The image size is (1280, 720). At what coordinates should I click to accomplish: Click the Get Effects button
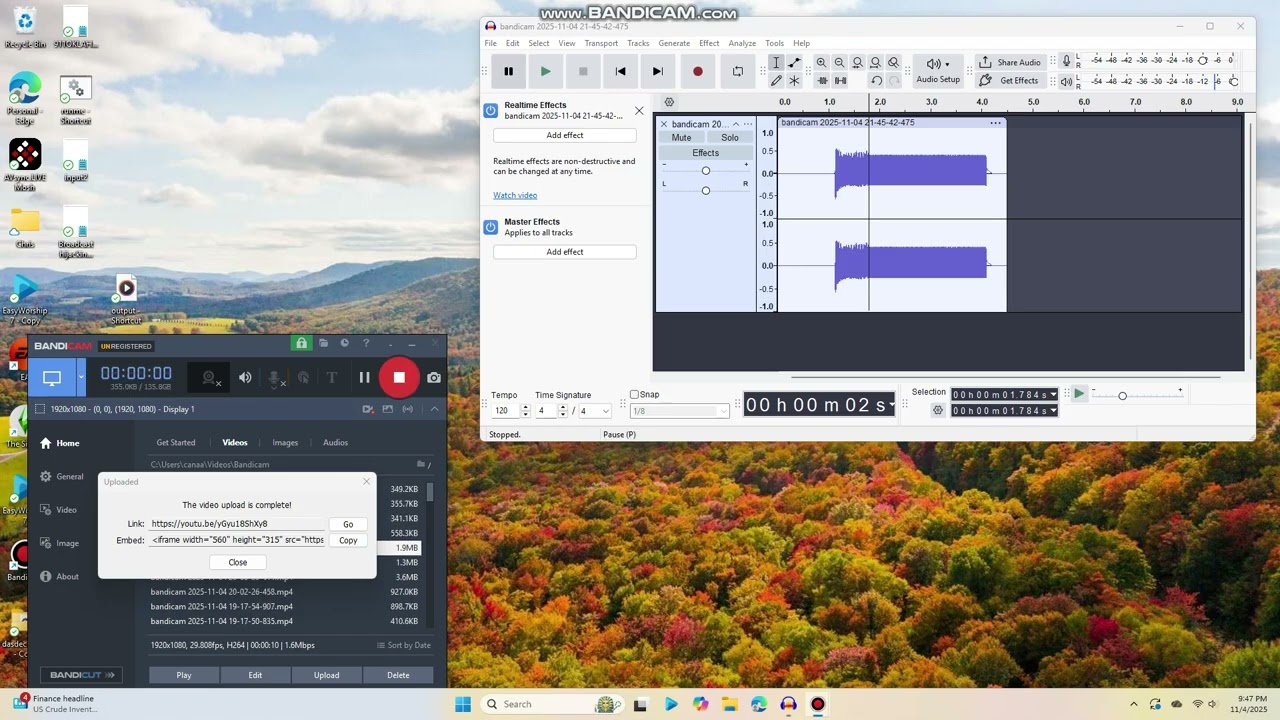click(x=1010, y=80)
